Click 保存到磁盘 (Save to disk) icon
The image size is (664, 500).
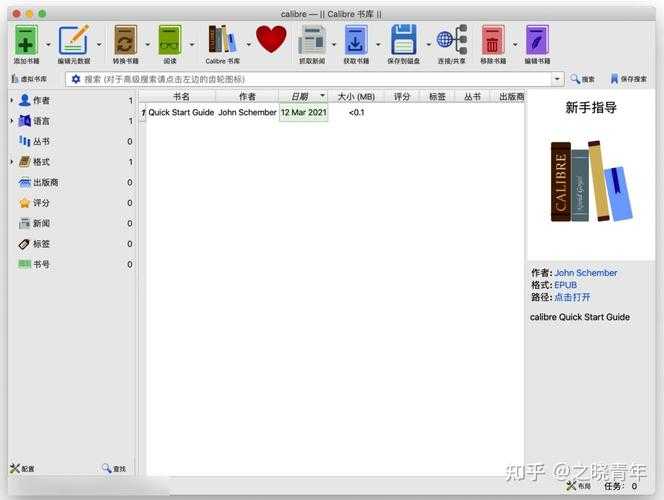click(403, 41)
